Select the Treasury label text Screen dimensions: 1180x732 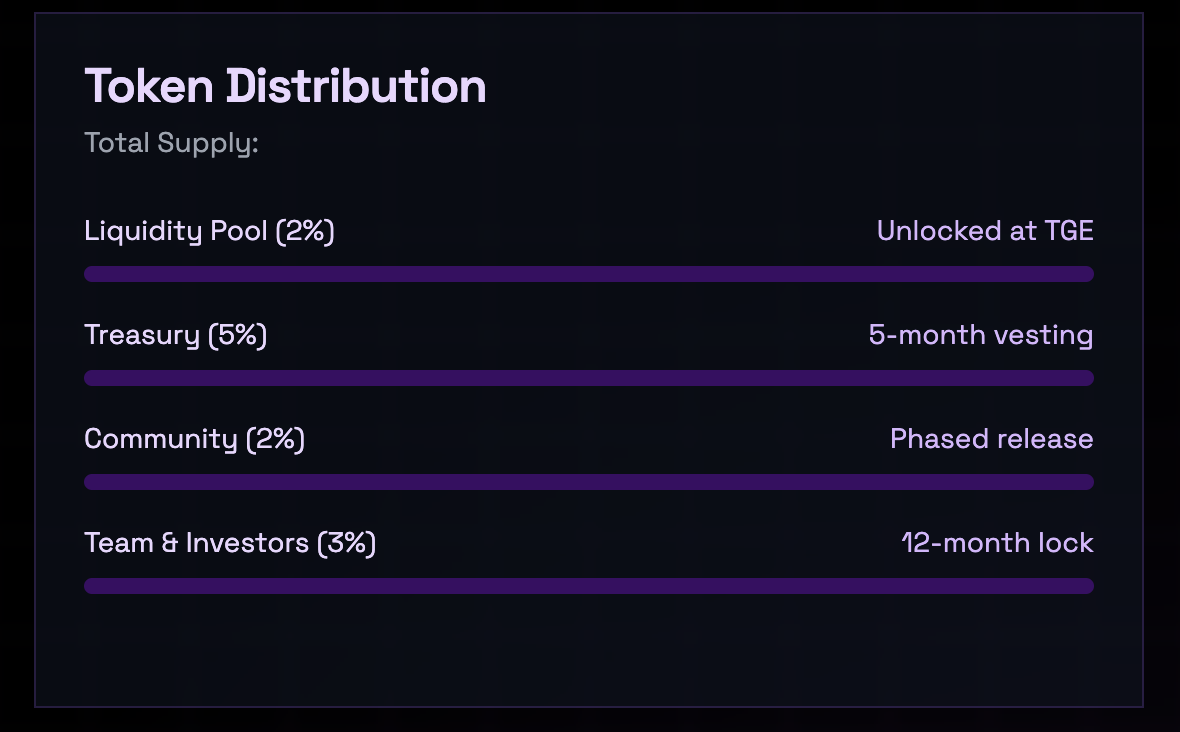tap(142, 335)
